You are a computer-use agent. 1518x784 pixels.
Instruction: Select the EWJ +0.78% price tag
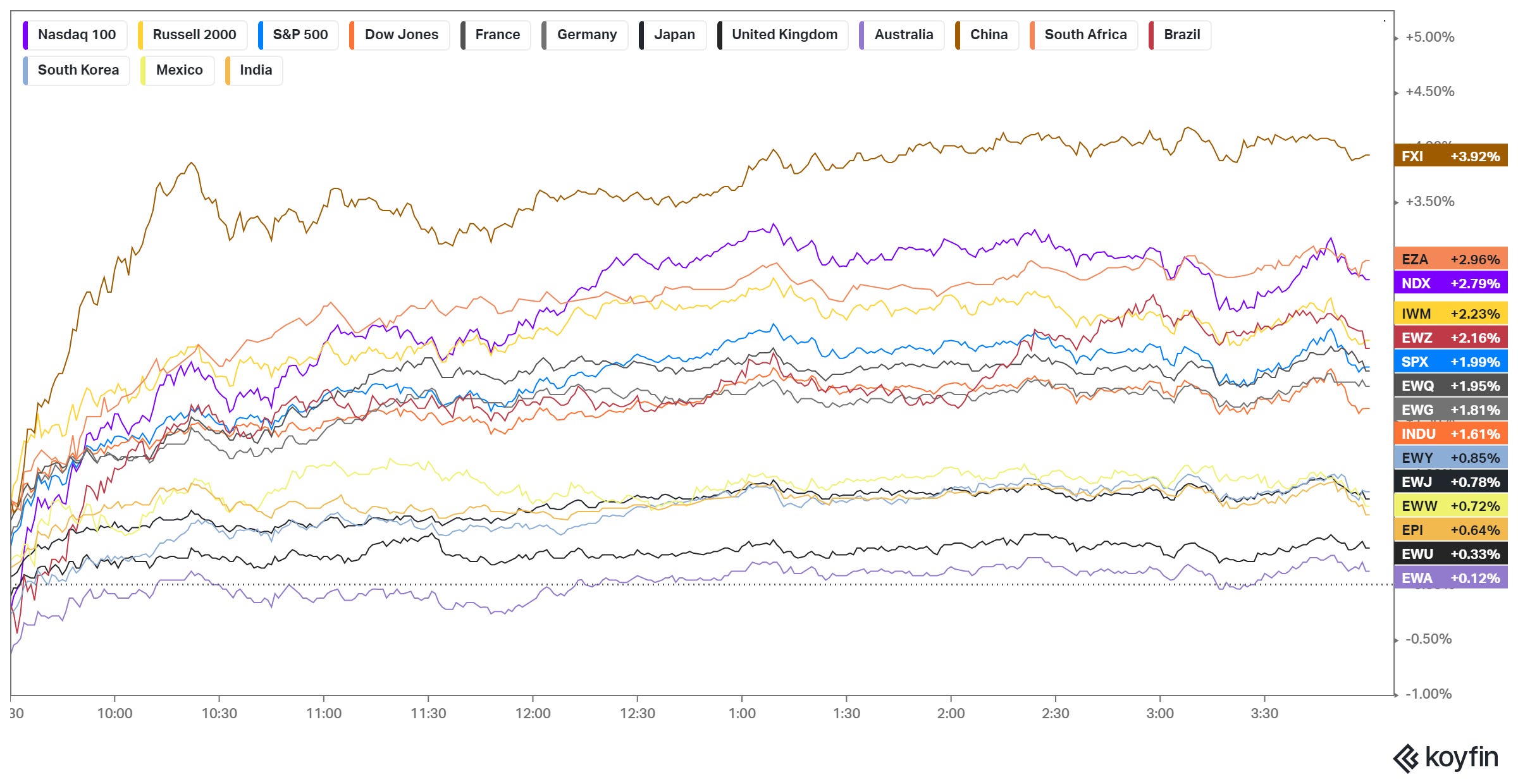point(1450,482)
